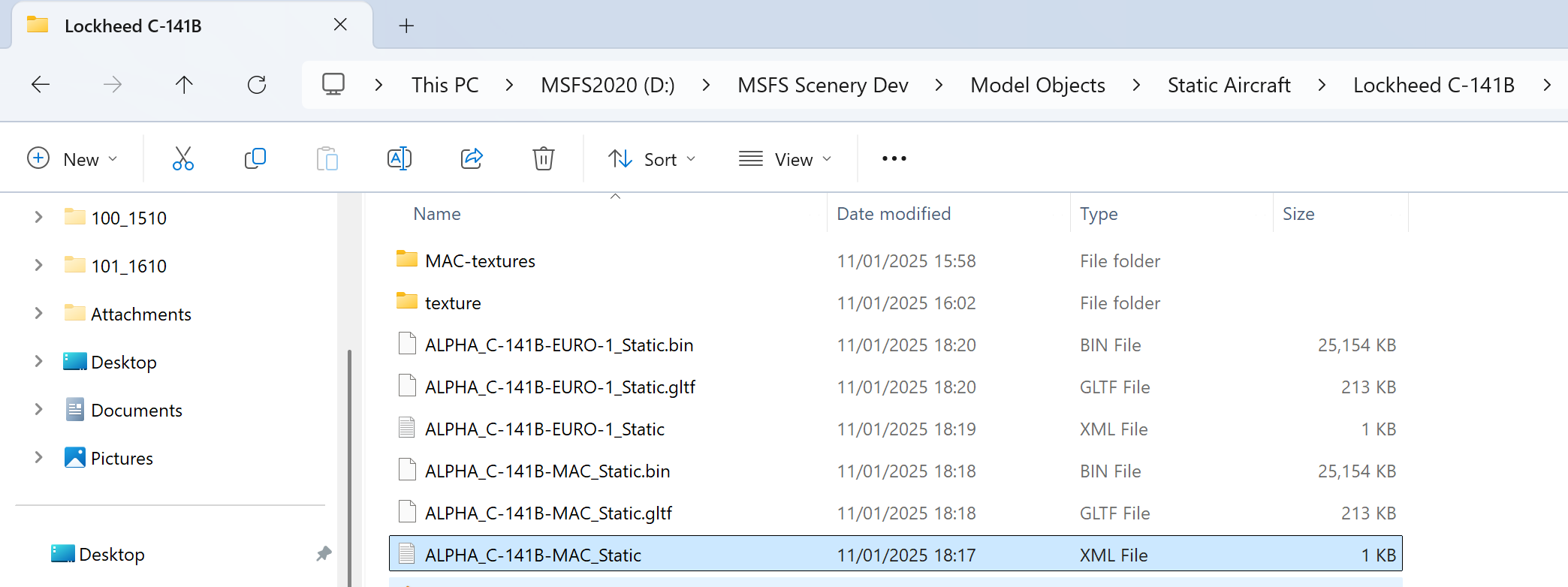The image size is (1568, 587).
Task: Open the New item dropdown
Action: point(73,159)
